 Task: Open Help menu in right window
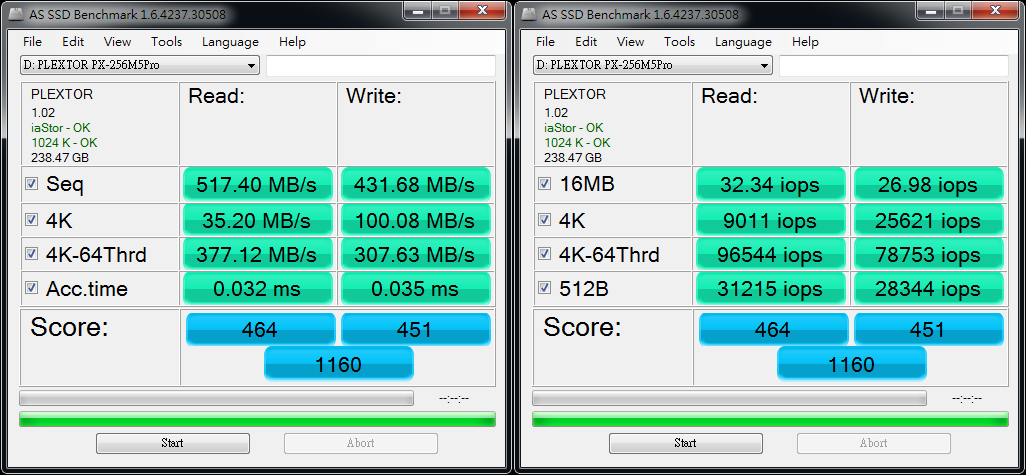[x=805, y=42]
